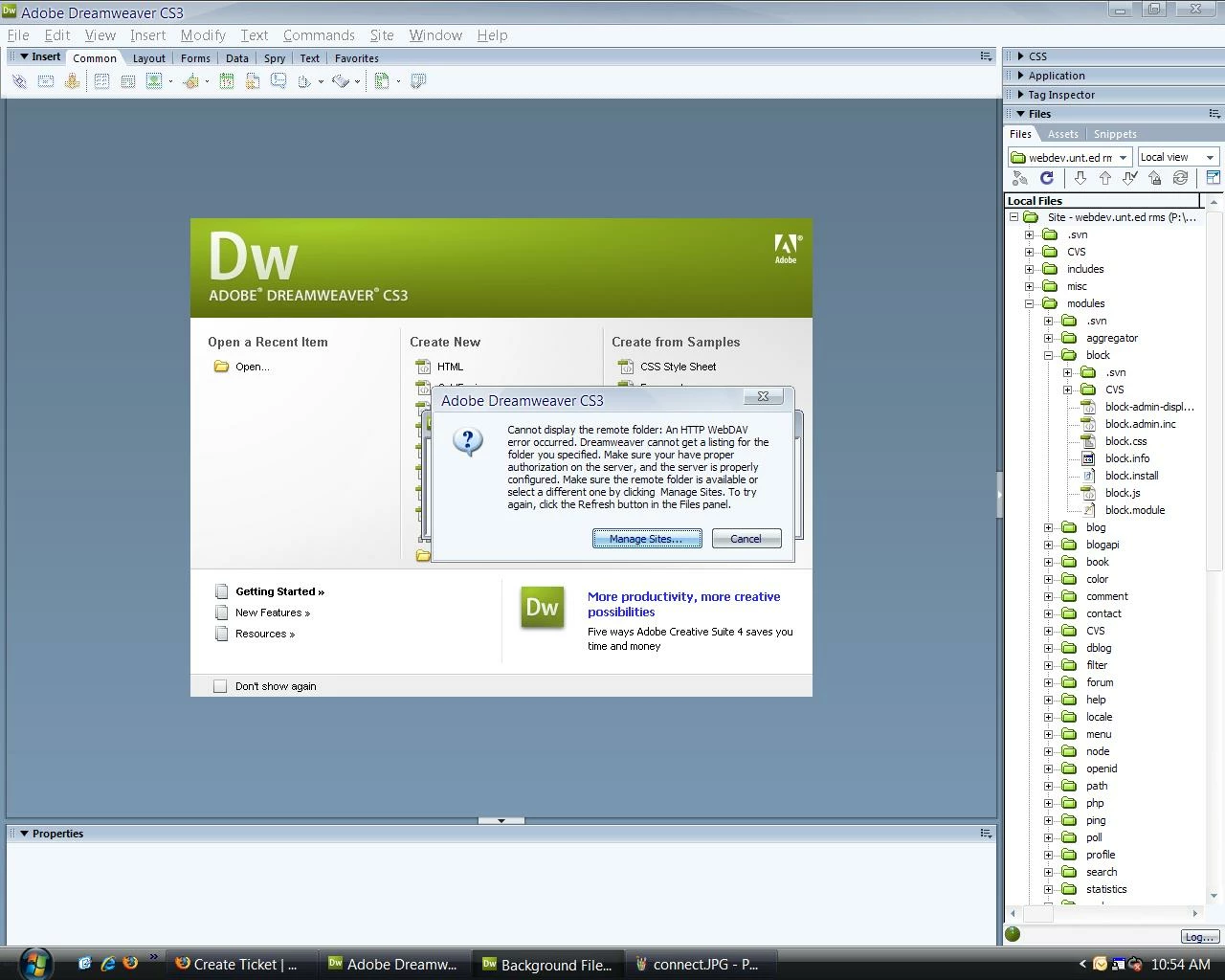Screen dimensions: 1225x980
Task: Expand Files panel to show local and remote
Action: (x=1213, y=178)
